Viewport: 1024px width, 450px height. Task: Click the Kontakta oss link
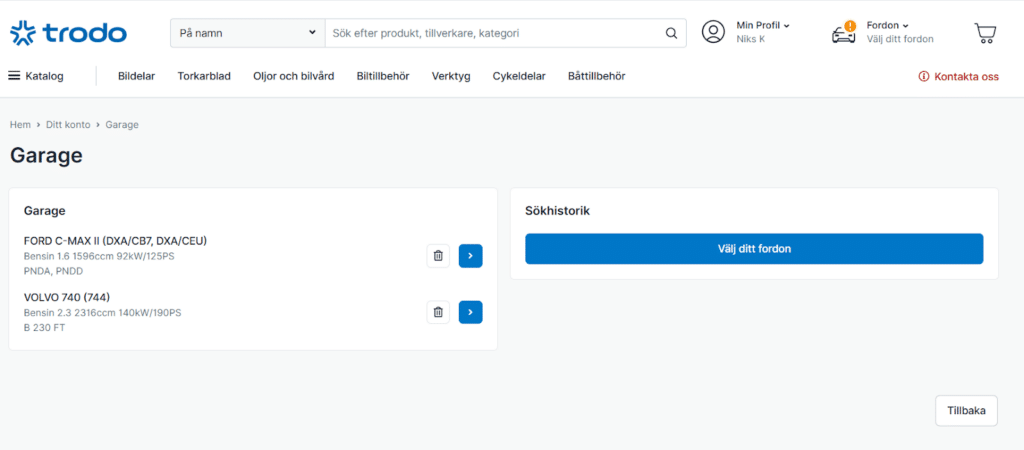point(958,76)
